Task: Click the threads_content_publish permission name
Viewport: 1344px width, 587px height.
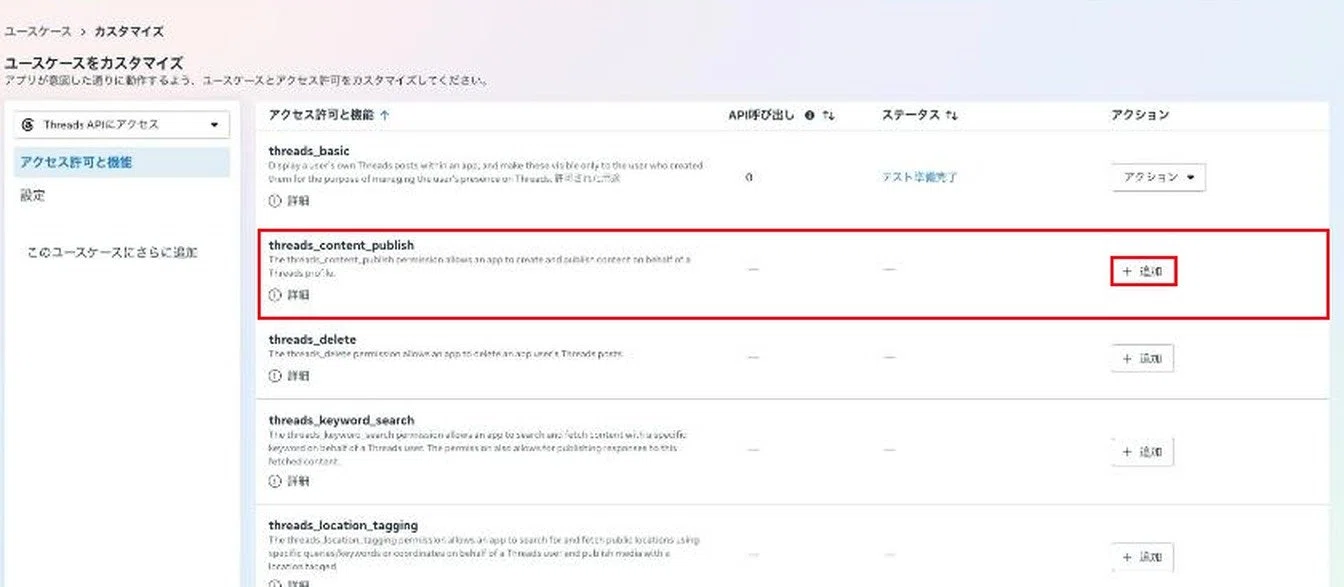Action: tap(341, 245)
